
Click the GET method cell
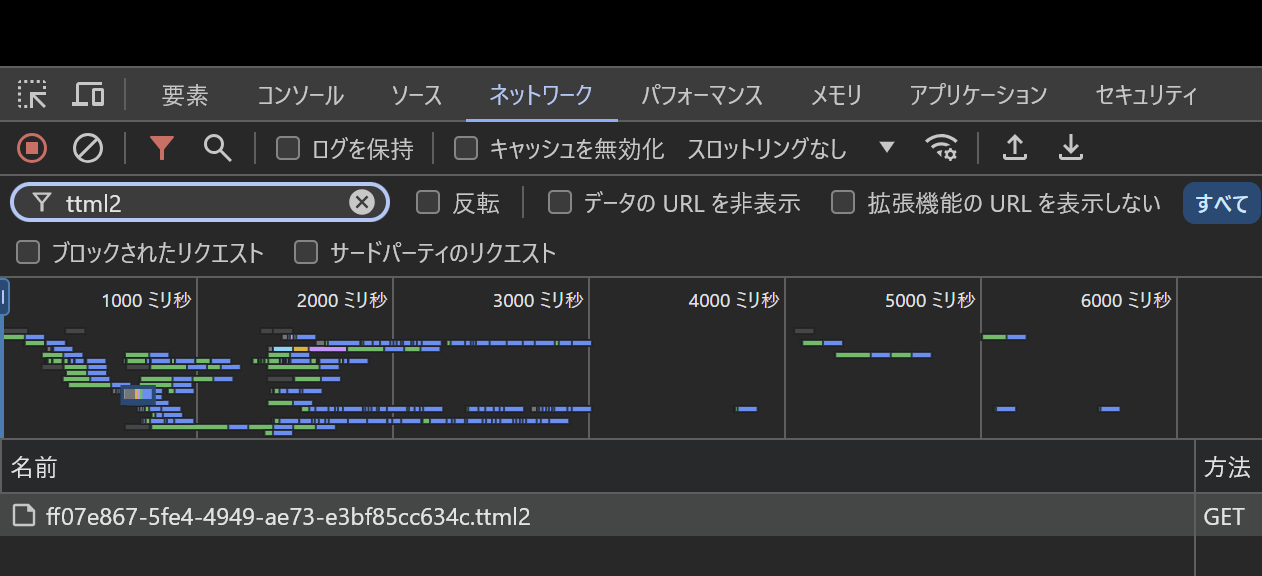point(1225,516)
